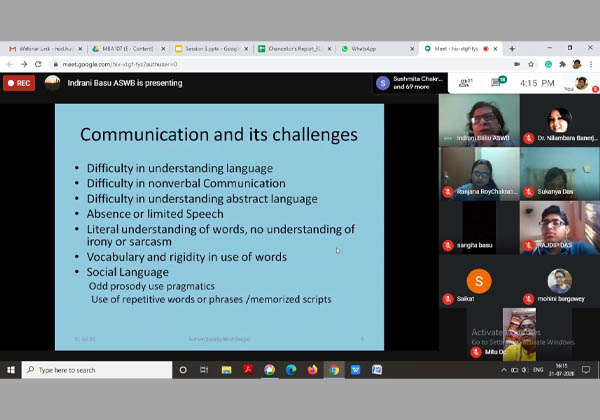This screenshot has height=420, width=600.
Task: Open a new browser tab
Action: click(512, 49)
